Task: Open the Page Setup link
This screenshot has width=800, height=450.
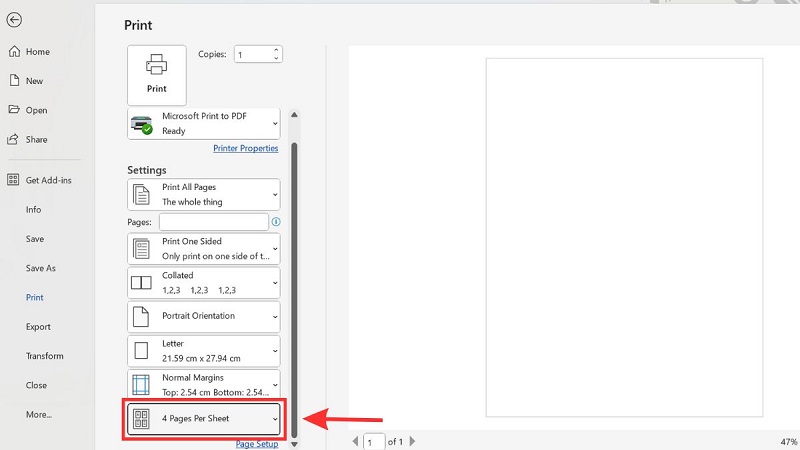Action: point(257,444)
